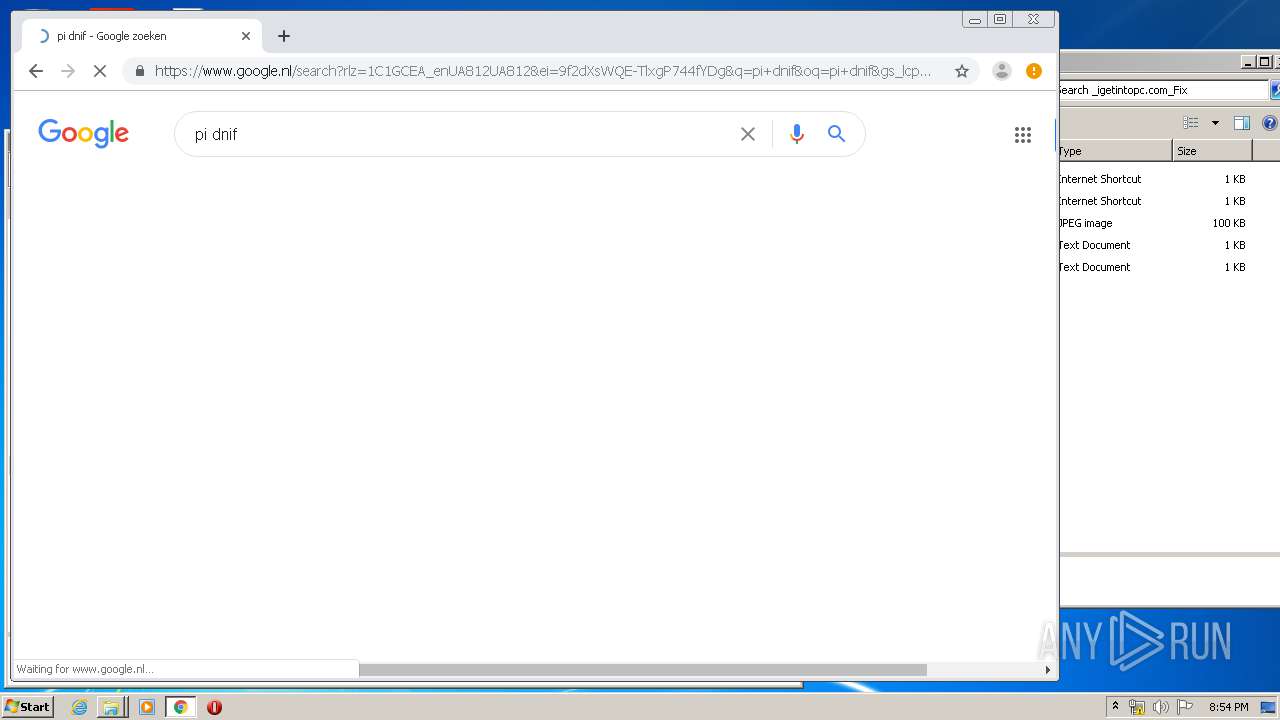The height and width of the screenshot is (720, 1280).
Task: Go back using Chrome's back arrow
Action: click(36, 71)
